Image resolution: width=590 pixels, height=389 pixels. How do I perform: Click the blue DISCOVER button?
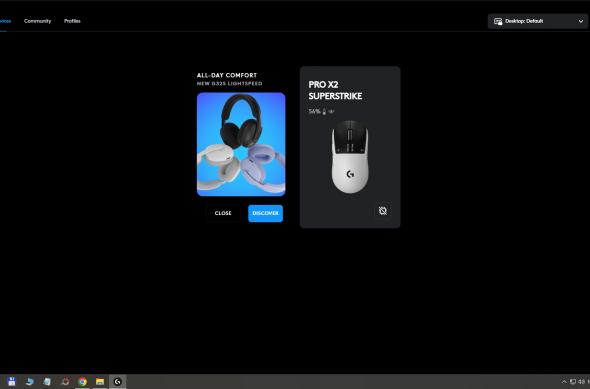coord(265,213)
